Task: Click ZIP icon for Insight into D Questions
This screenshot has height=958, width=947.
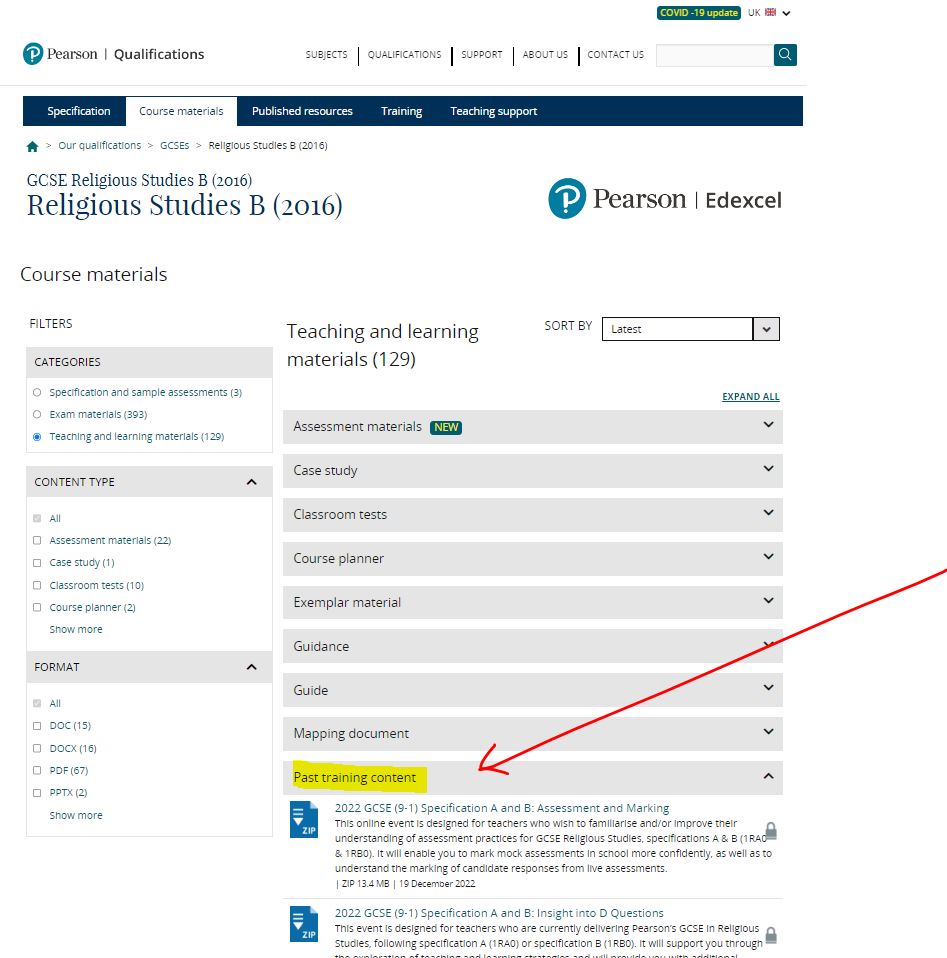Action: pyautogui.click(x=303, y=925)
